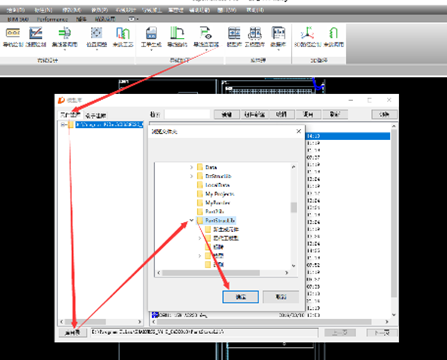The image size is (447, 360).
Task: Collapse the highlighted PartStructLib folder
Action: pos(191,220)
